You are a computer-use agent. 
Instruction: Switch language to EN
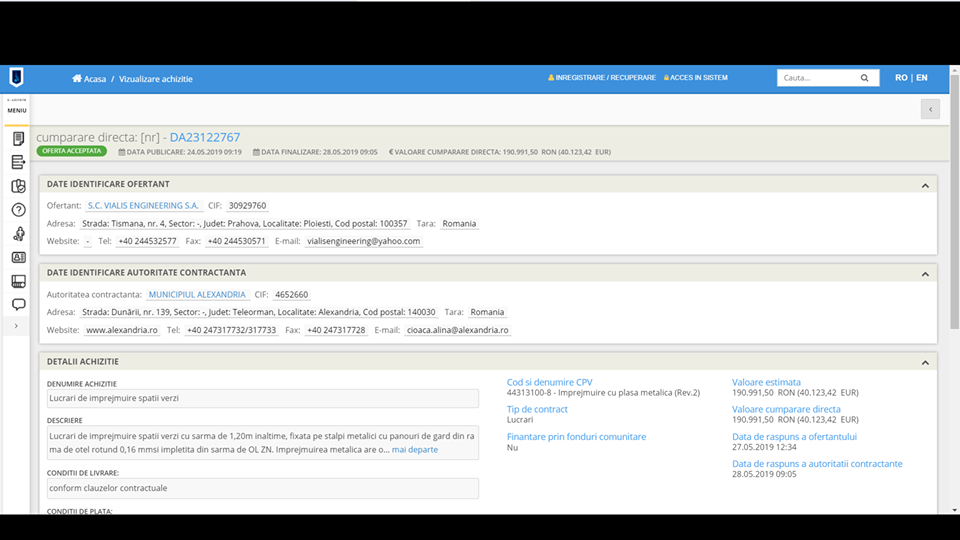921,78
